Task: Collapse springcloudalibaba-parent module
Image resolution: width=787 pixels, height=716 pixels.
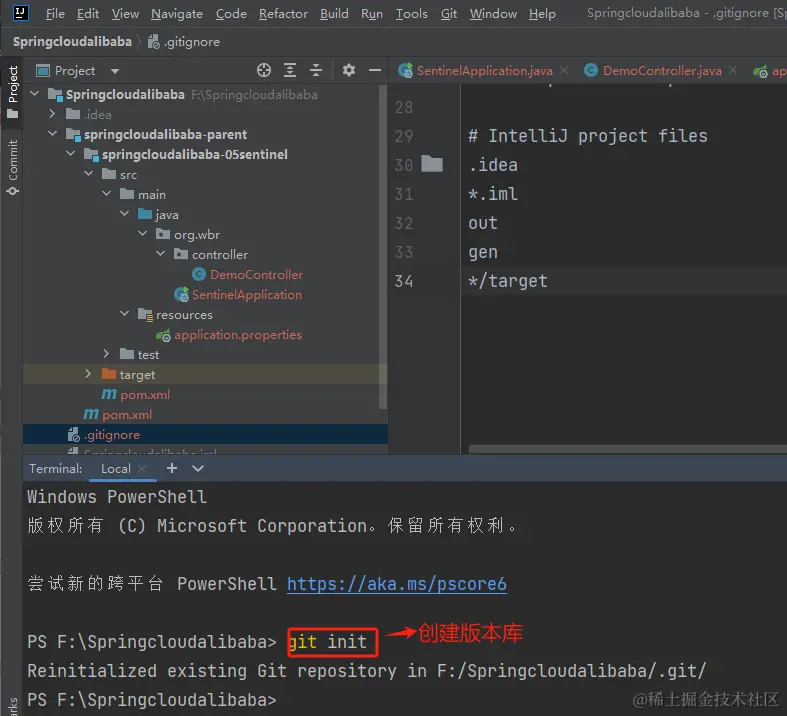Action: coord(52,134)
